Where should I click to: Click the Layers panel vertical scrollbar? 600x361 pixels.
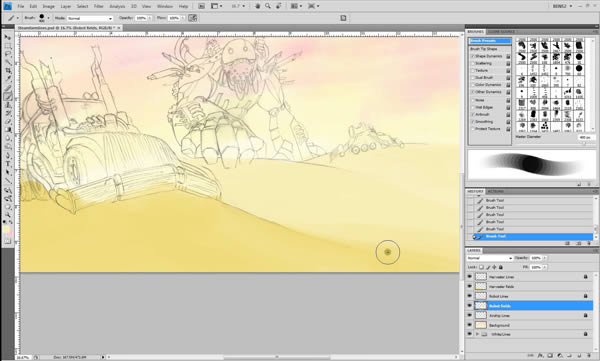(596, 312)
